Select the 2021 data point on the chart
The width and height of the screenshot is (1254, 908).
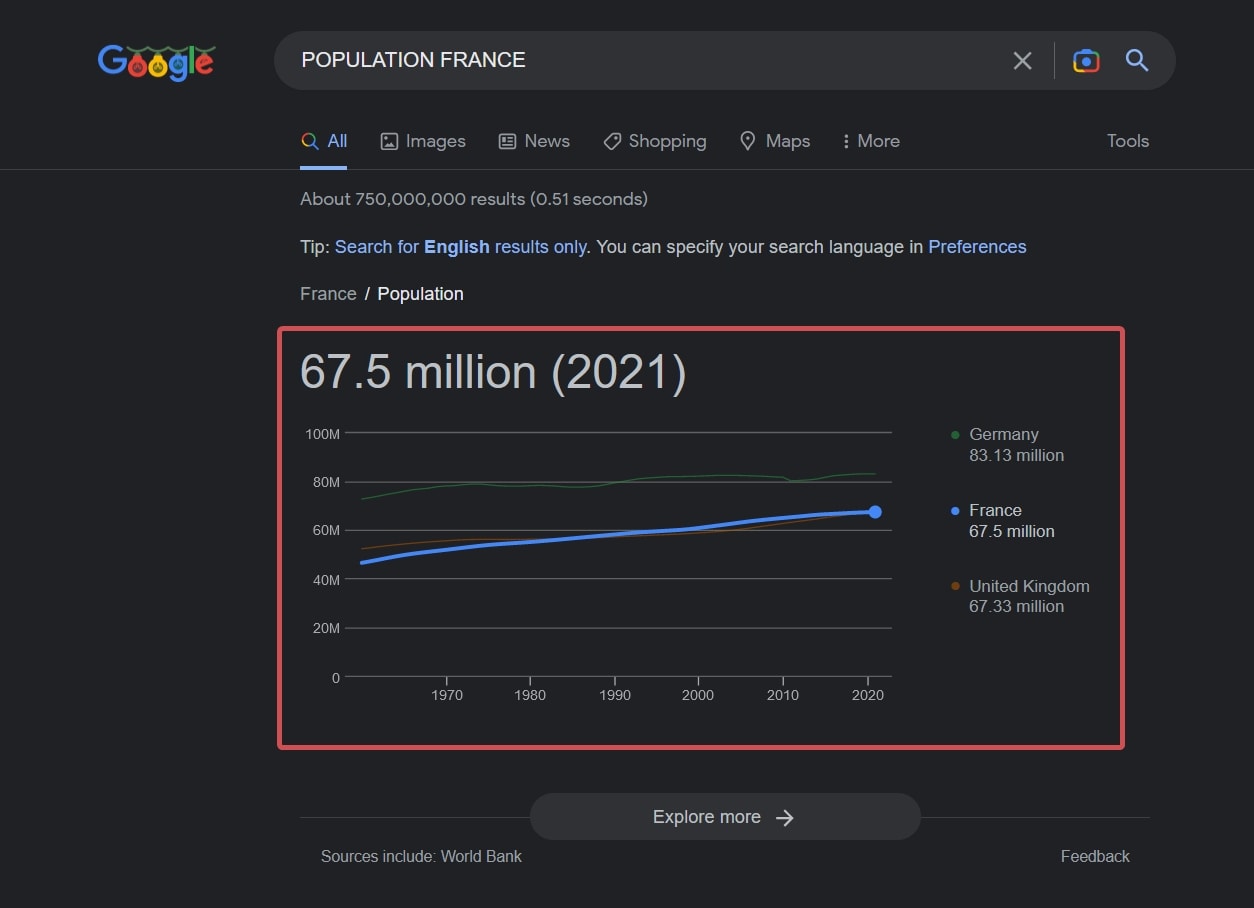click(x=874, y=511)
